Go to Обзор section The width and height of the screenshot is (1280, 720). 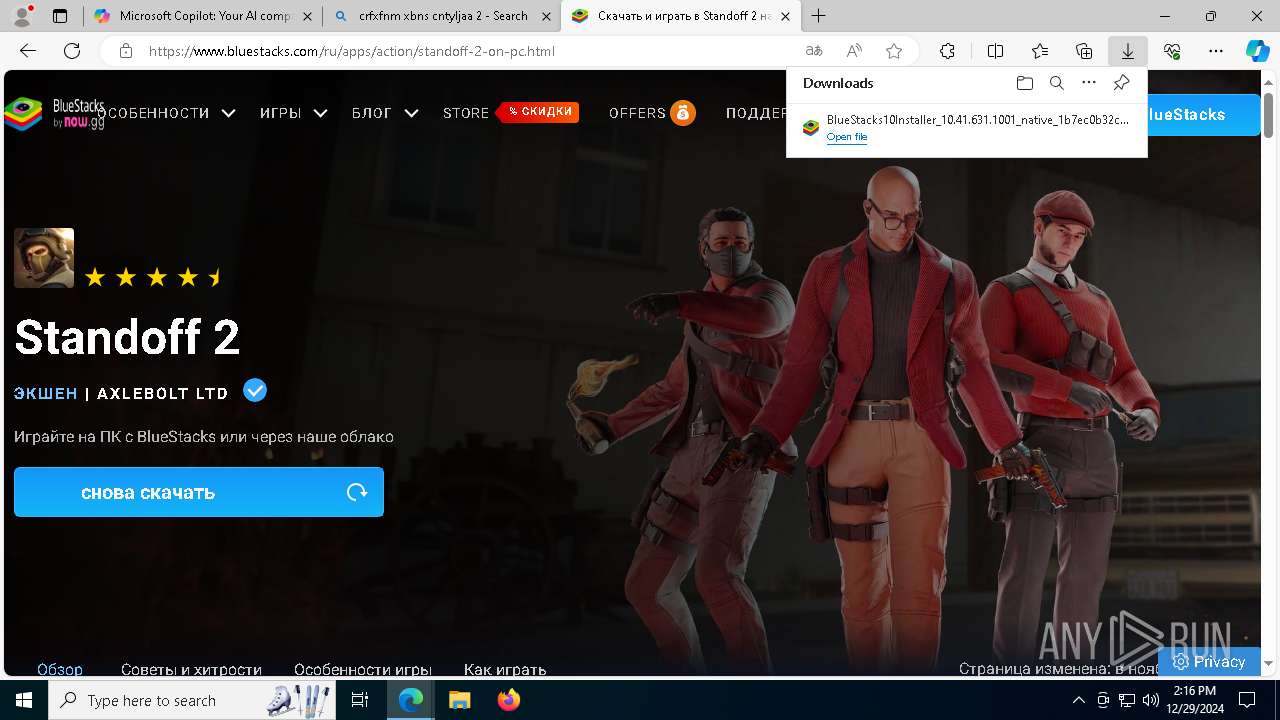click(x=60, y=669)
